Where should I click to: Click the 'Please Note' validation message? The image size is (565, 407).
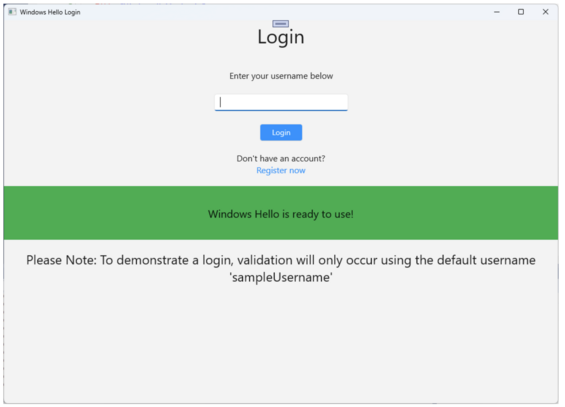coord(281,269)
